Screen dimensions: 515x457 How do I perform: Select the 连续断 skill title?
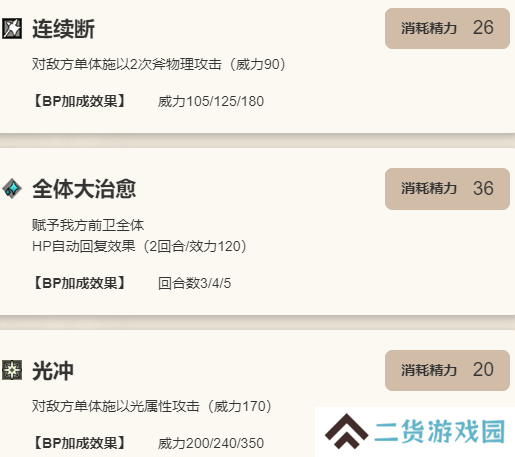[63, 29]
